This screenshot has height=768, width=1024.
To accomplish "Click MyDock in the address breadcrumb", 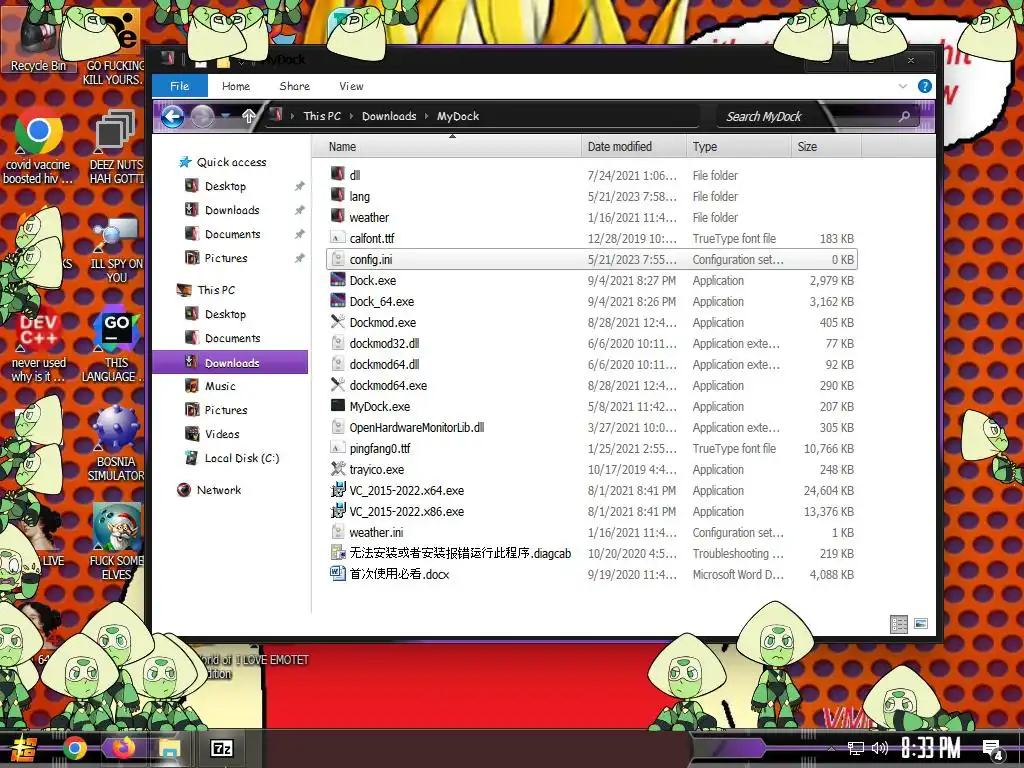I will coord(458,116).
